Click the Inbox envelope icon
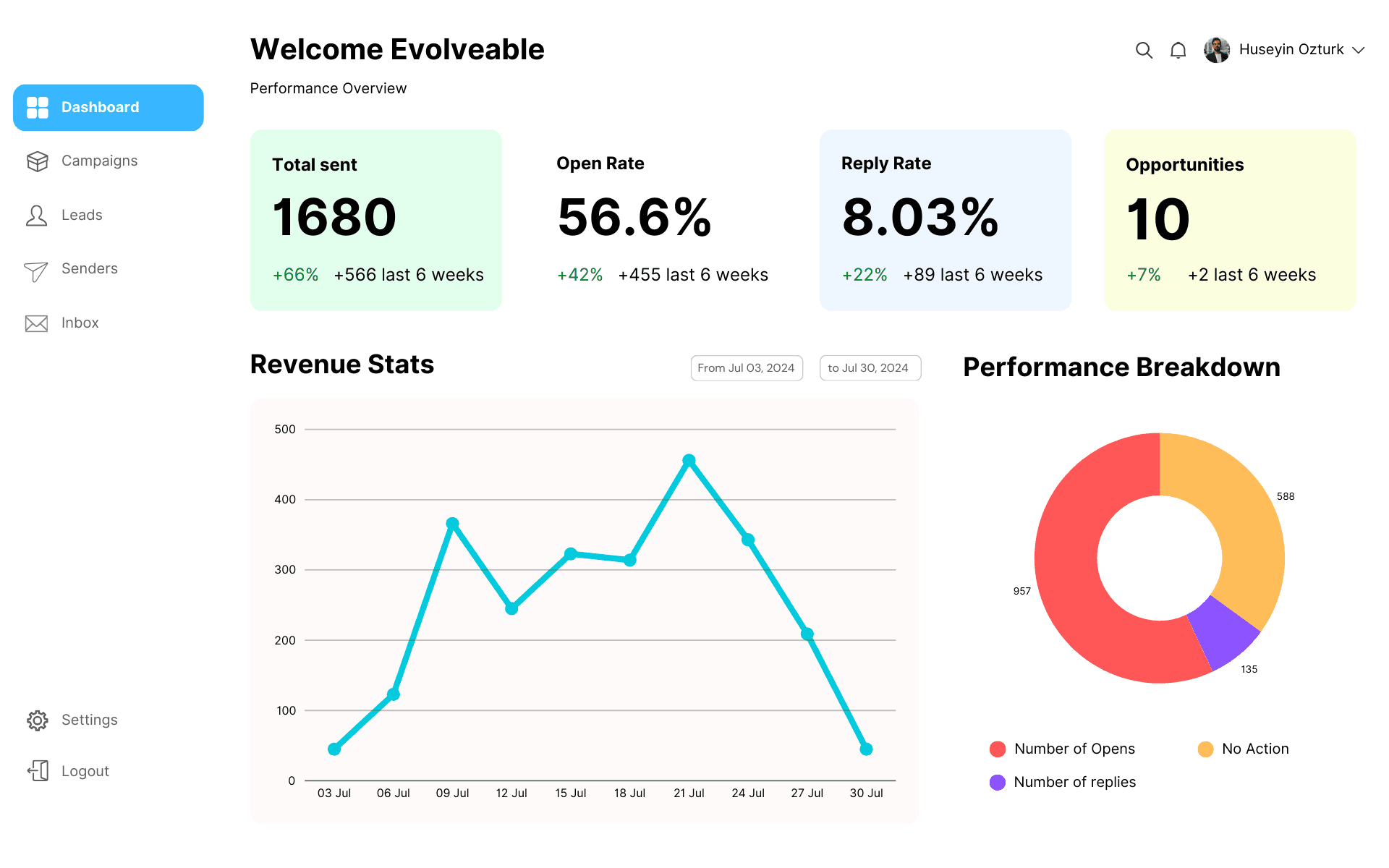The width and height of the screenshot is (1389, 868). point(37,323)
